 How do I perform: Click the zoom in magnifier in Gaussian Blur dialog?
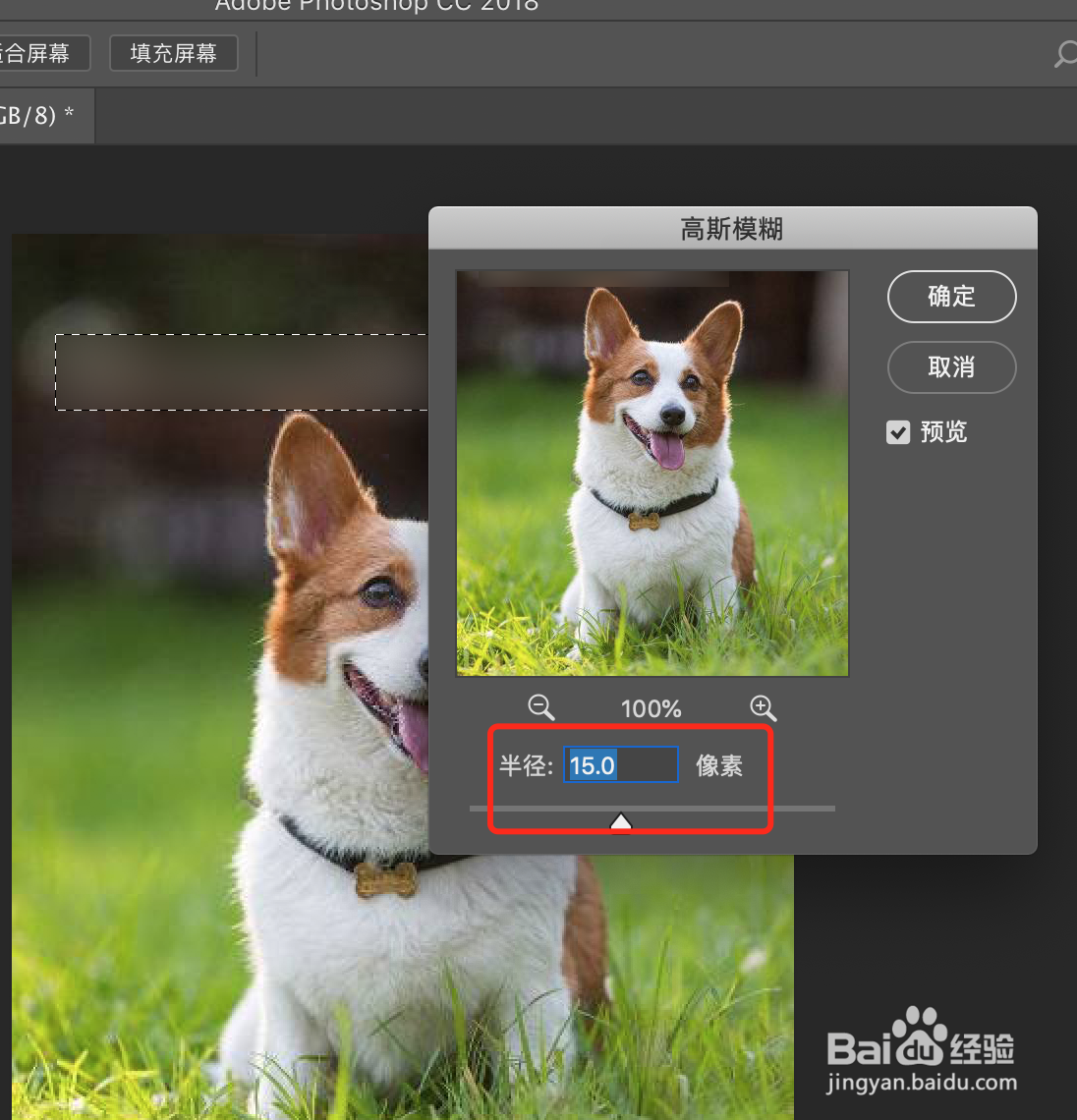(x=763, y=707)
